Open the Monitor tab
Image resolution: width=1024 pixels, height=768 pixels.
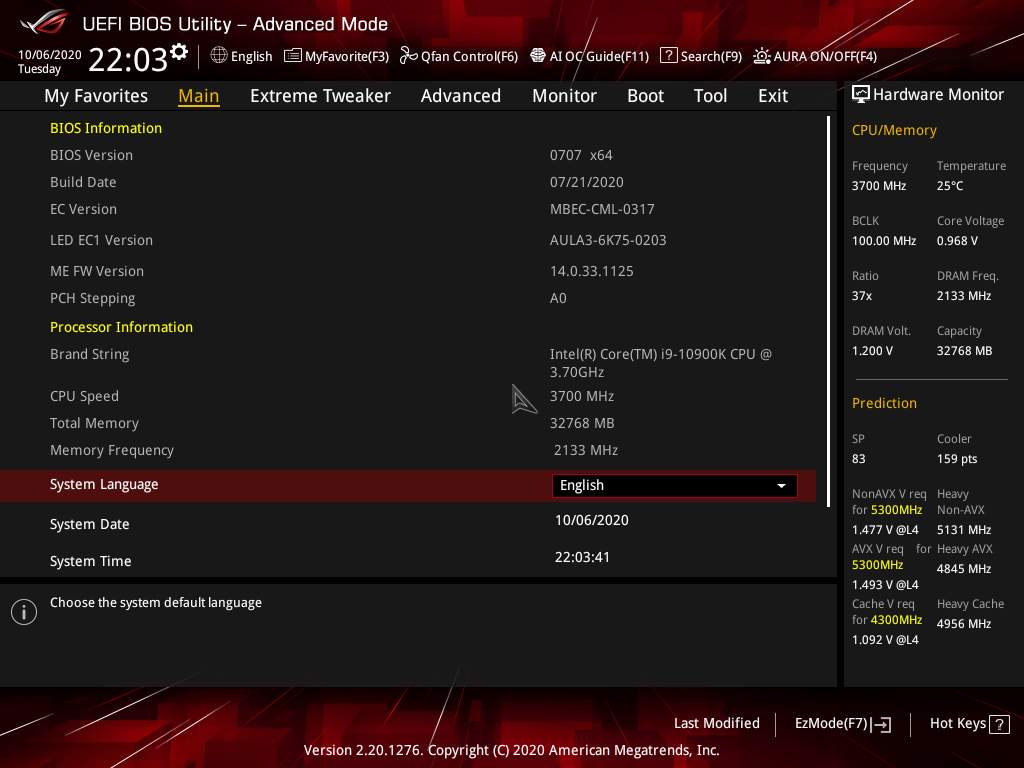[564, 96]
